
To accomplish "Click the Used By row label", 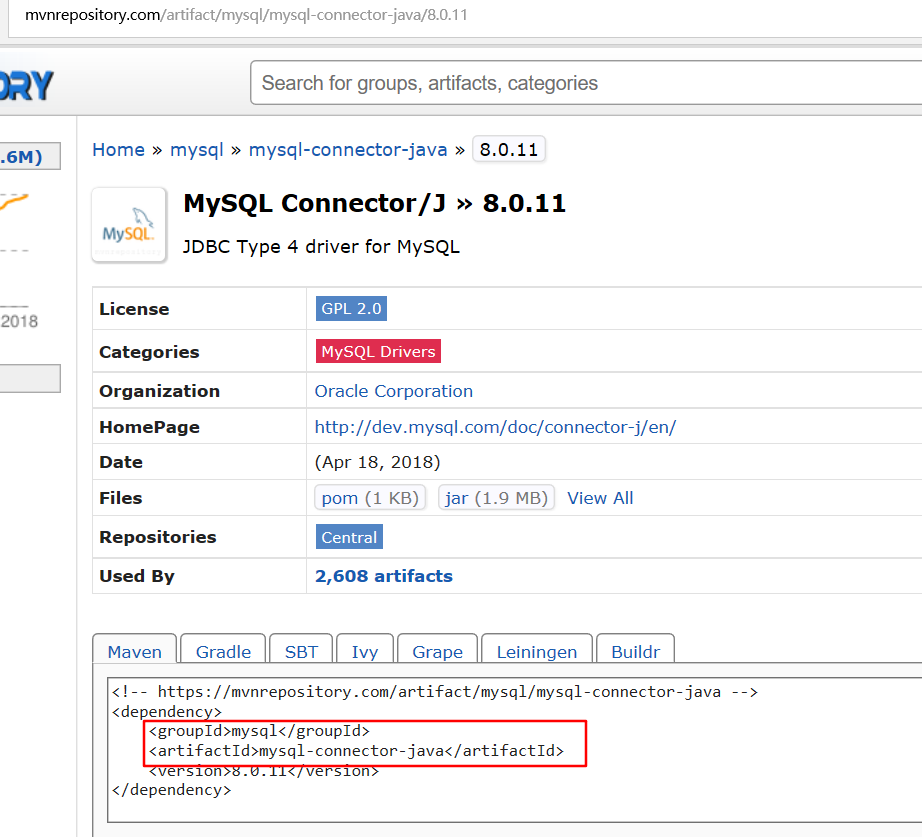I will tap(137, 576).
